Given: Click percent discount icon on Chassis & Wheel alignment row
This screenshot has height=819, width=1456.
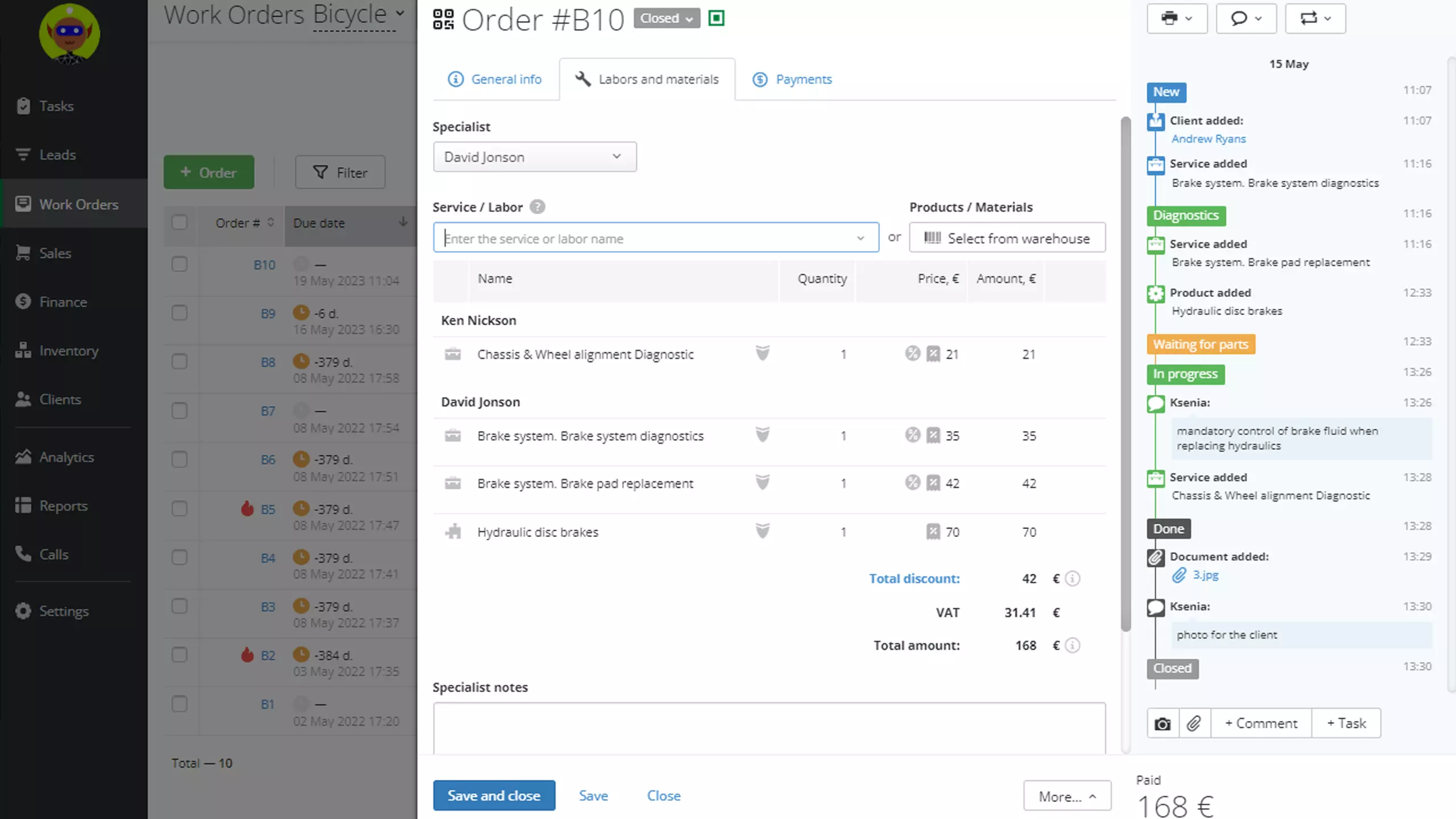Looking at the screenshot, I should 912,353.
